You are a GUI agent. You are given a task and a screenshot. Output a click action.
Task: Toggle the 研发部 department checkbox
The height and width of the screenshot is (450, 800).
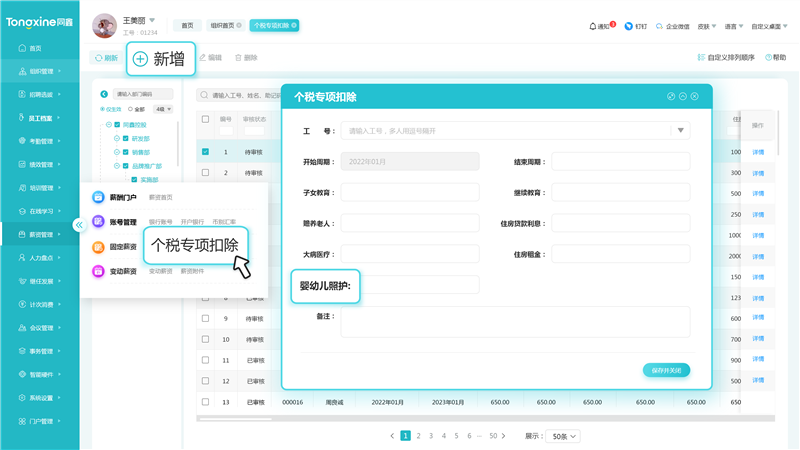(x=125, y=138)
